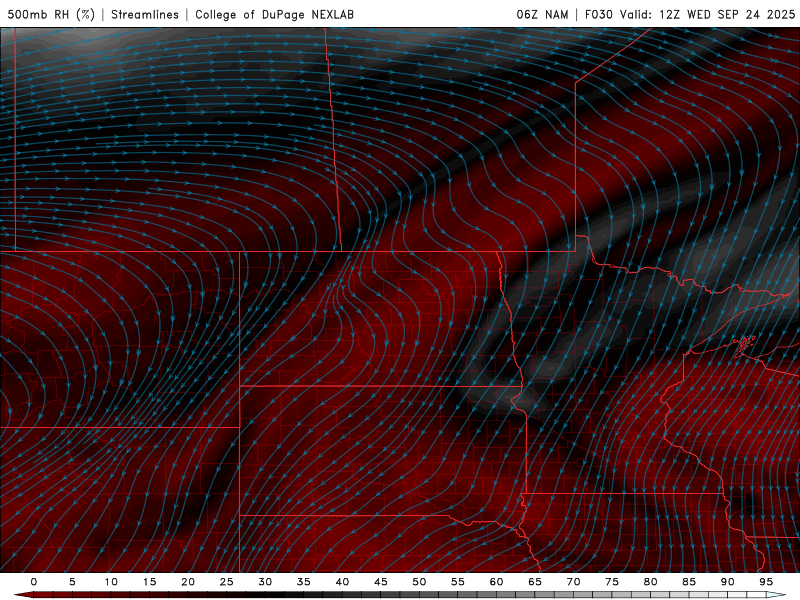Click the "Valid: 12Z WED SEP 24 2025" text
The width and height of the screenshot is (800, 600).
(707, 14)
